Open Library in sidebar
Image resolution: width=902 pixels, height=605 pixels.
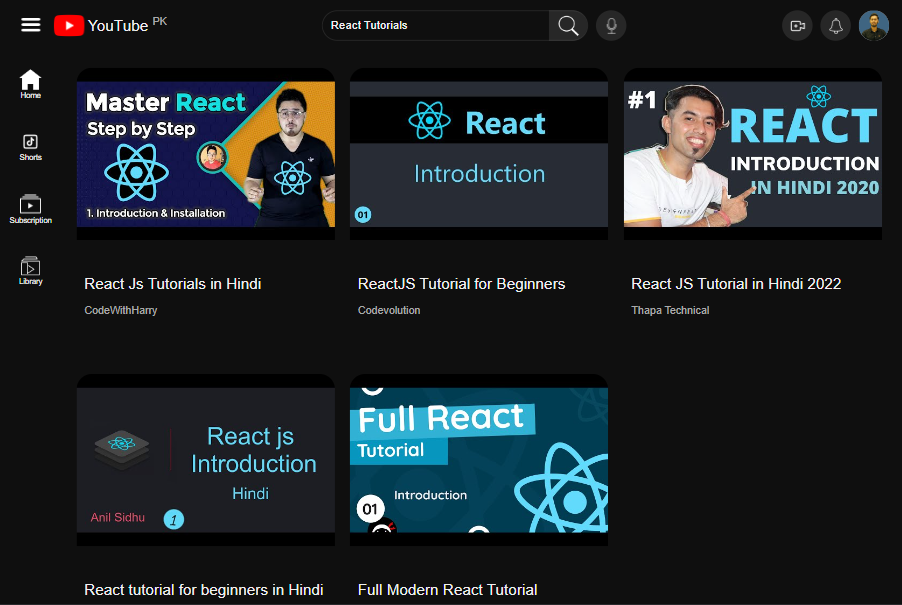pos(30,271)
